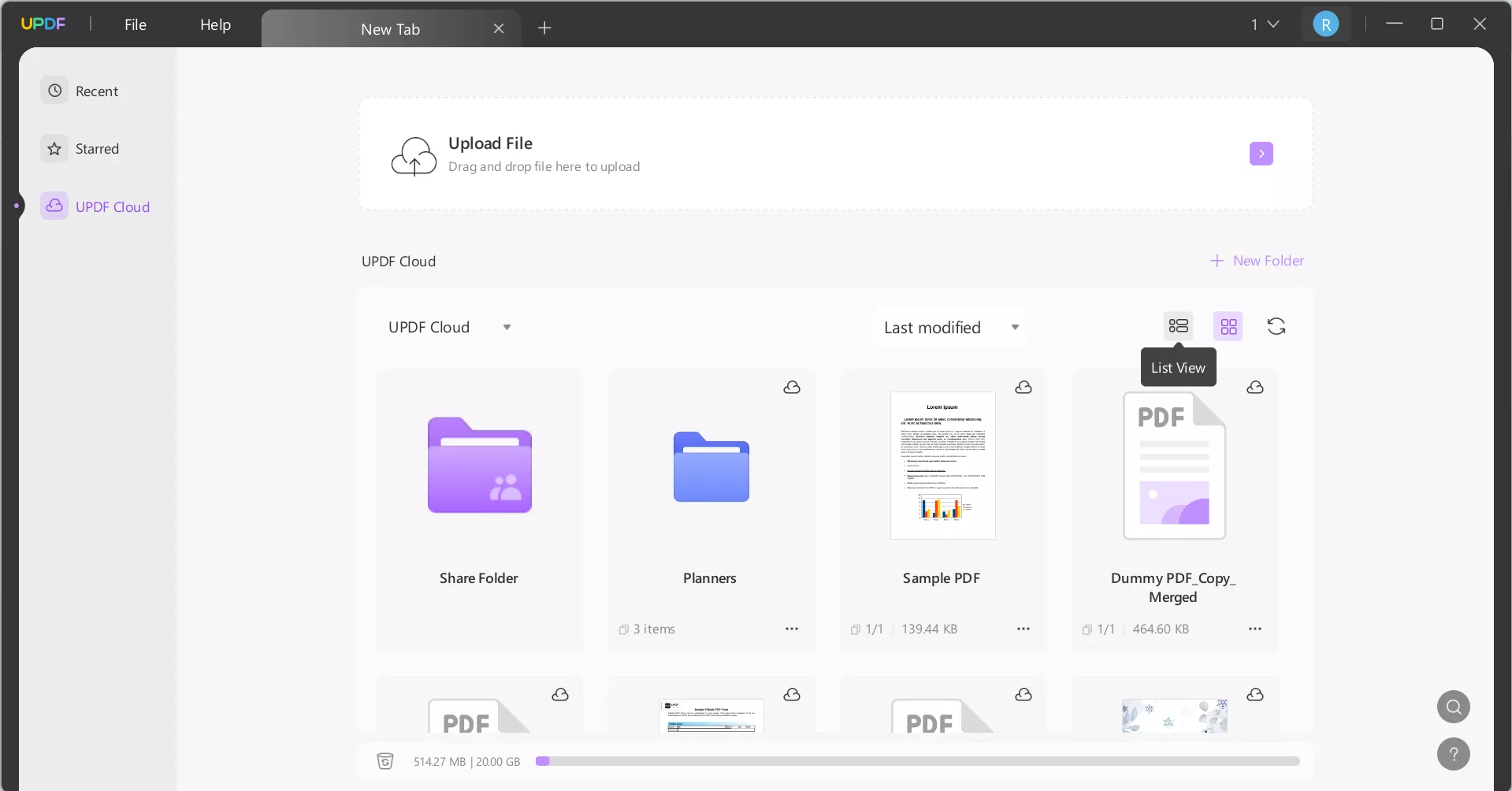Open the Starred section star icon
This screenshot has height=791, width=1512.
(x=54, y=148)
